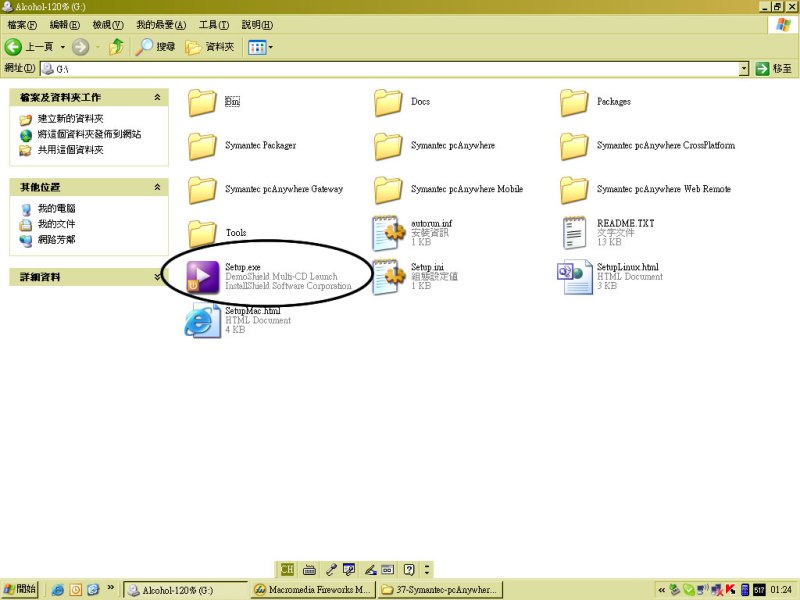Image resolution: width=800 pixels, height=600 pixels.
Task: Collapse the 其他位置 panel
Action: pyautogui.click(x=157, y=187)
